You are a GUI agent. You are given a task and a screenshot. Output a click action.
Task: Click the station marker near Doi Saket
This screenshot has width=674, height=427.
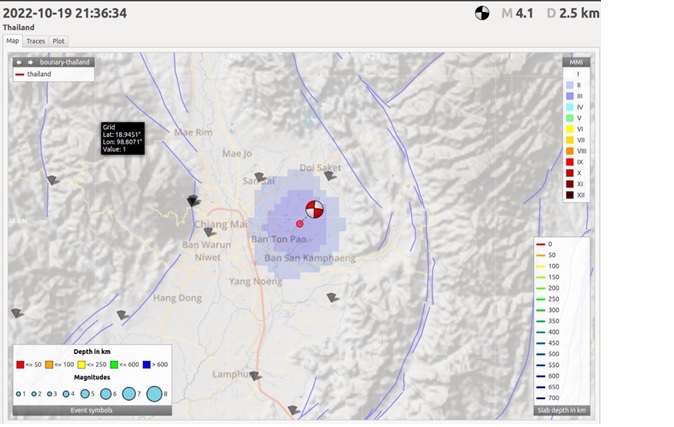coord(330,176)
